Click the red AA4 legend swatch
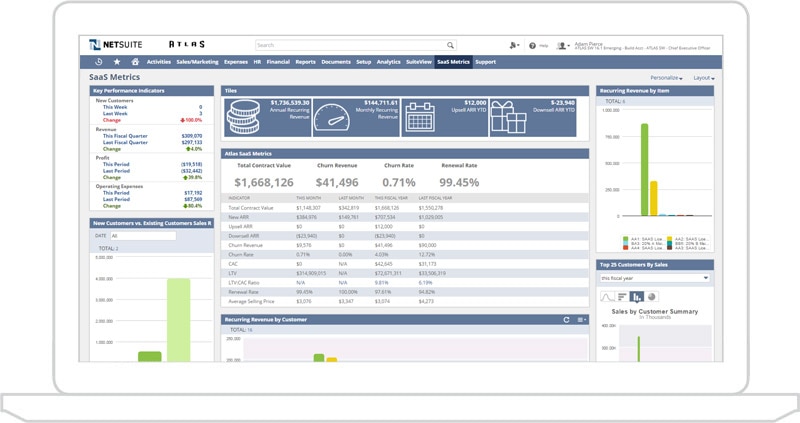The height and width of the screenshot is (423, 800). (x=626, y=248)
